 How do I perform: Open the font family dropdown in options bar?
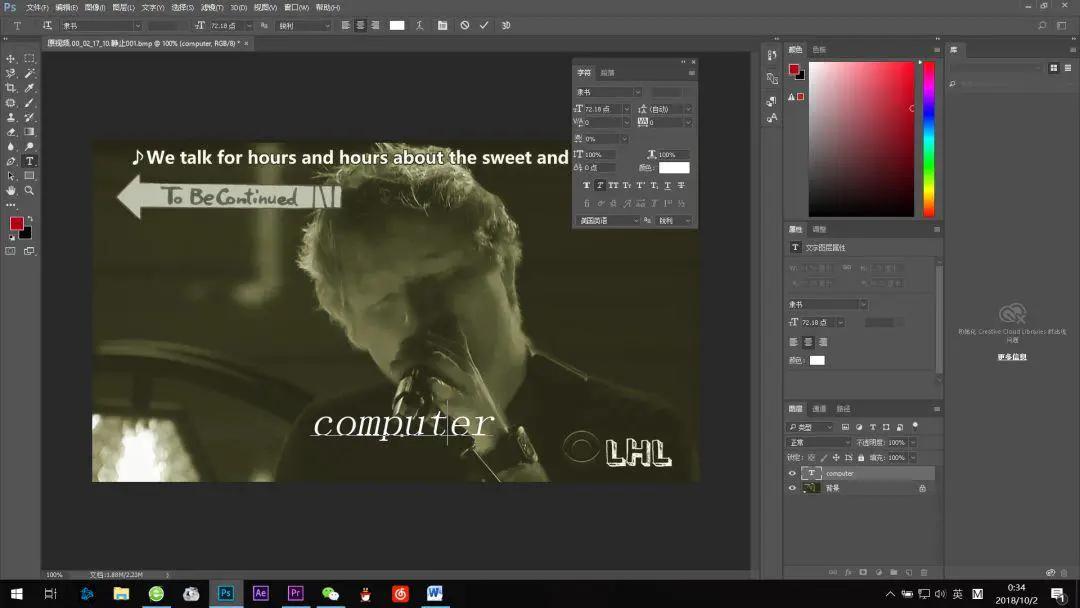click(x=100, y=25)
